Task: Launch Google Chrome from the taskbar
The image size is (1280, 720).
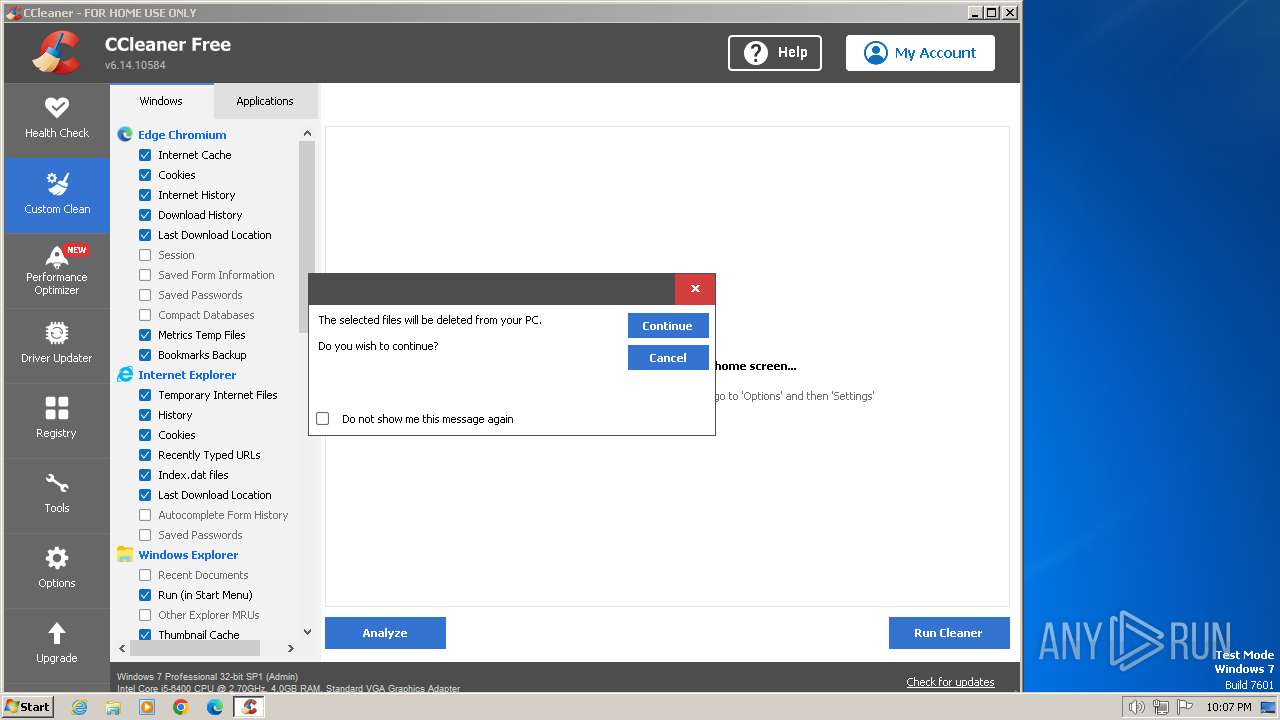Action: pyautogui.click(x=181, y=707)
